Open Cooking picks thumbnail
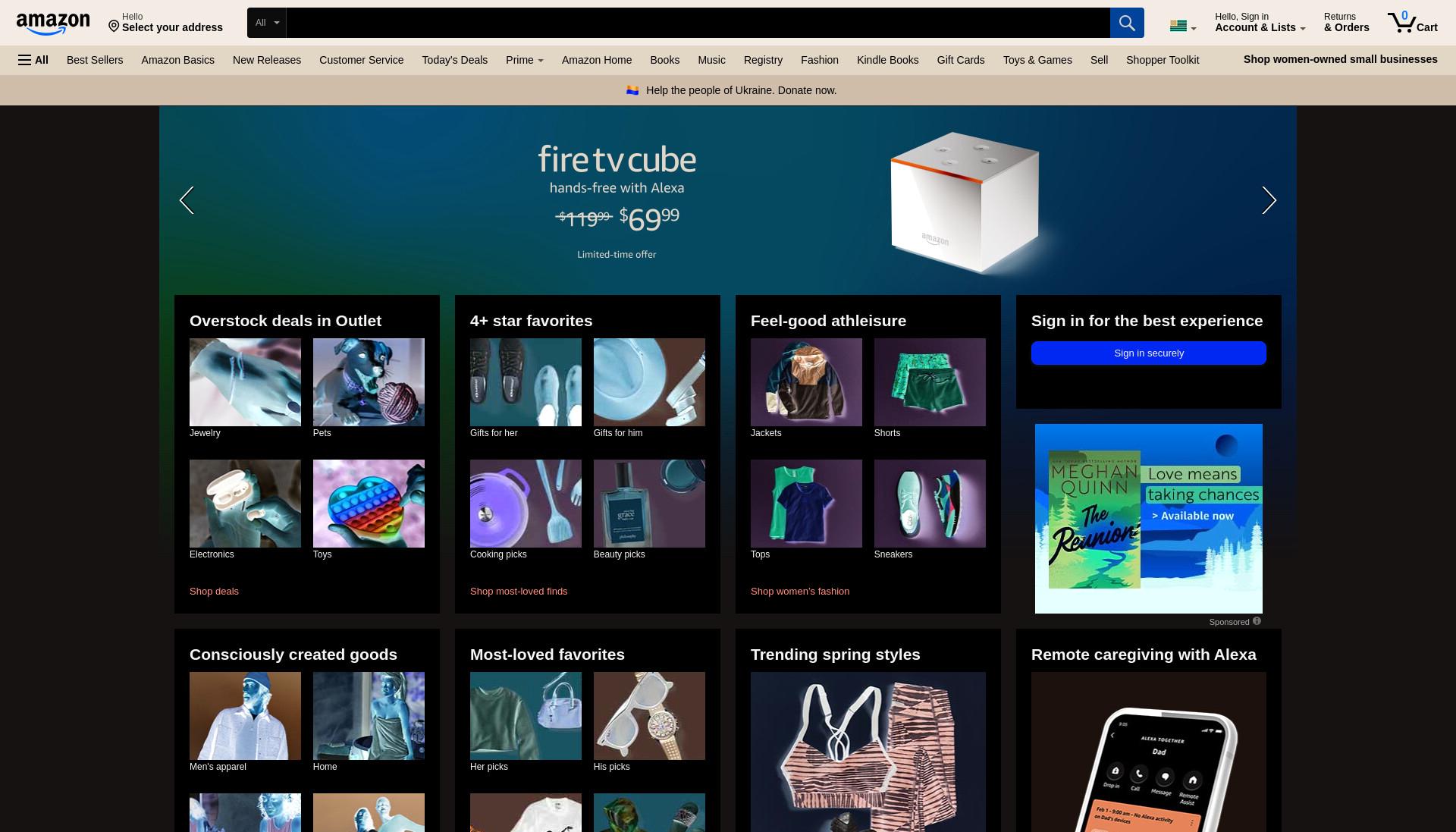This screenshot has height=832, width=1456. pyautogui.click(x=526, y=504)
